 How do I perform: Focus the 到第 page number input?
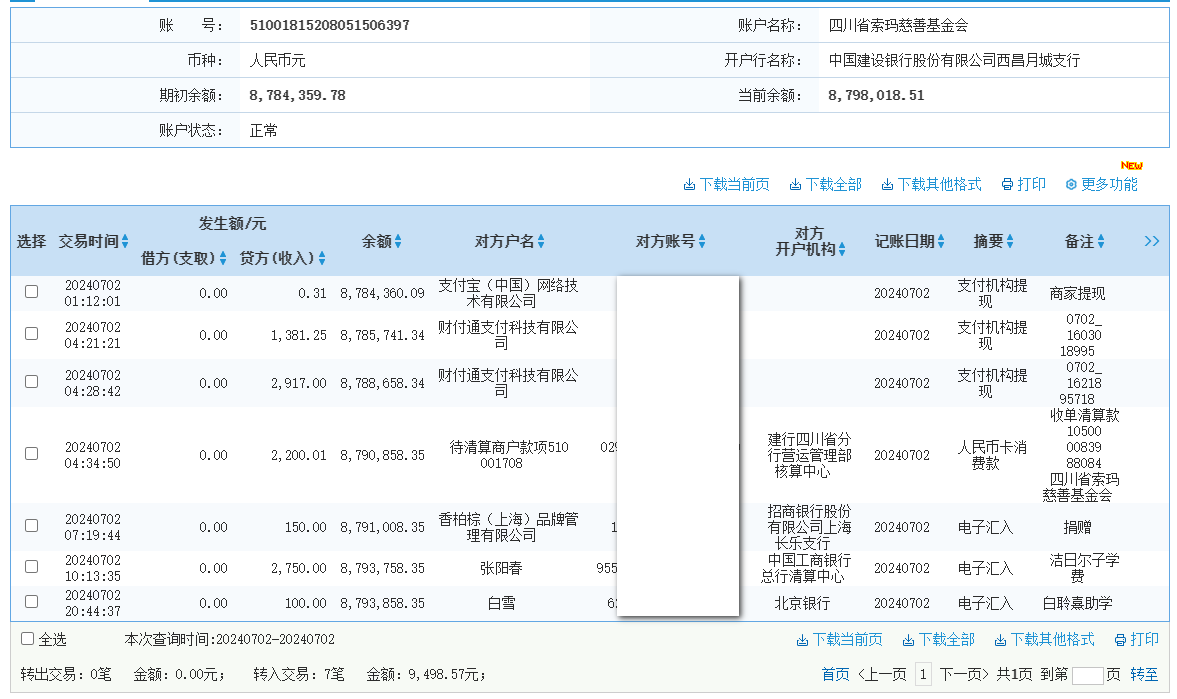(x=1088, y=675)
